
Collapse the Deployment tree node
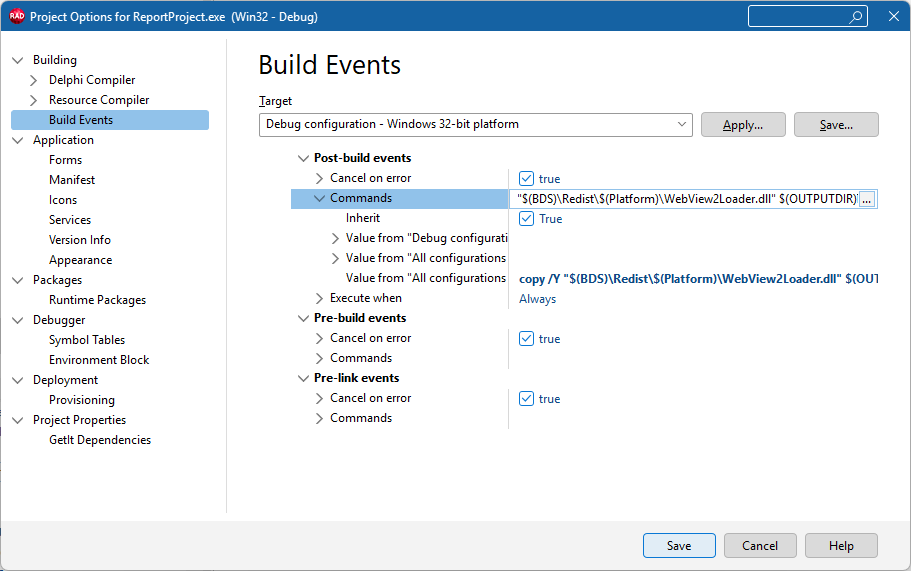click(18, 380)
